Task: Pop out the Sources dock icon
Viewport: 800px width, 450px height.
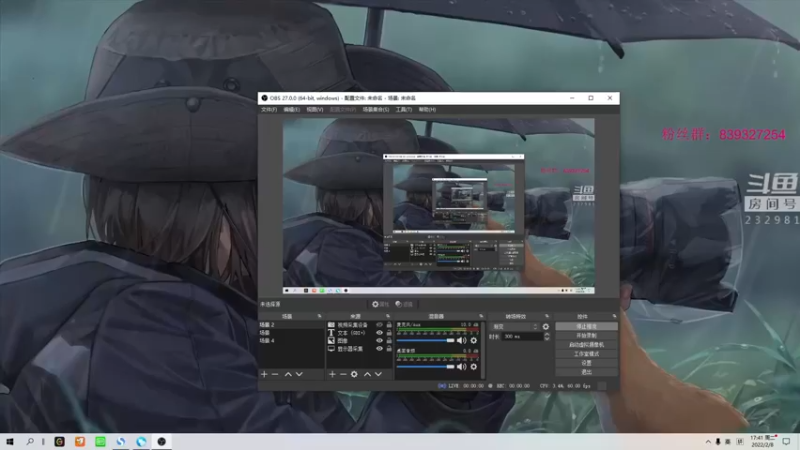Action: (388, 316)
